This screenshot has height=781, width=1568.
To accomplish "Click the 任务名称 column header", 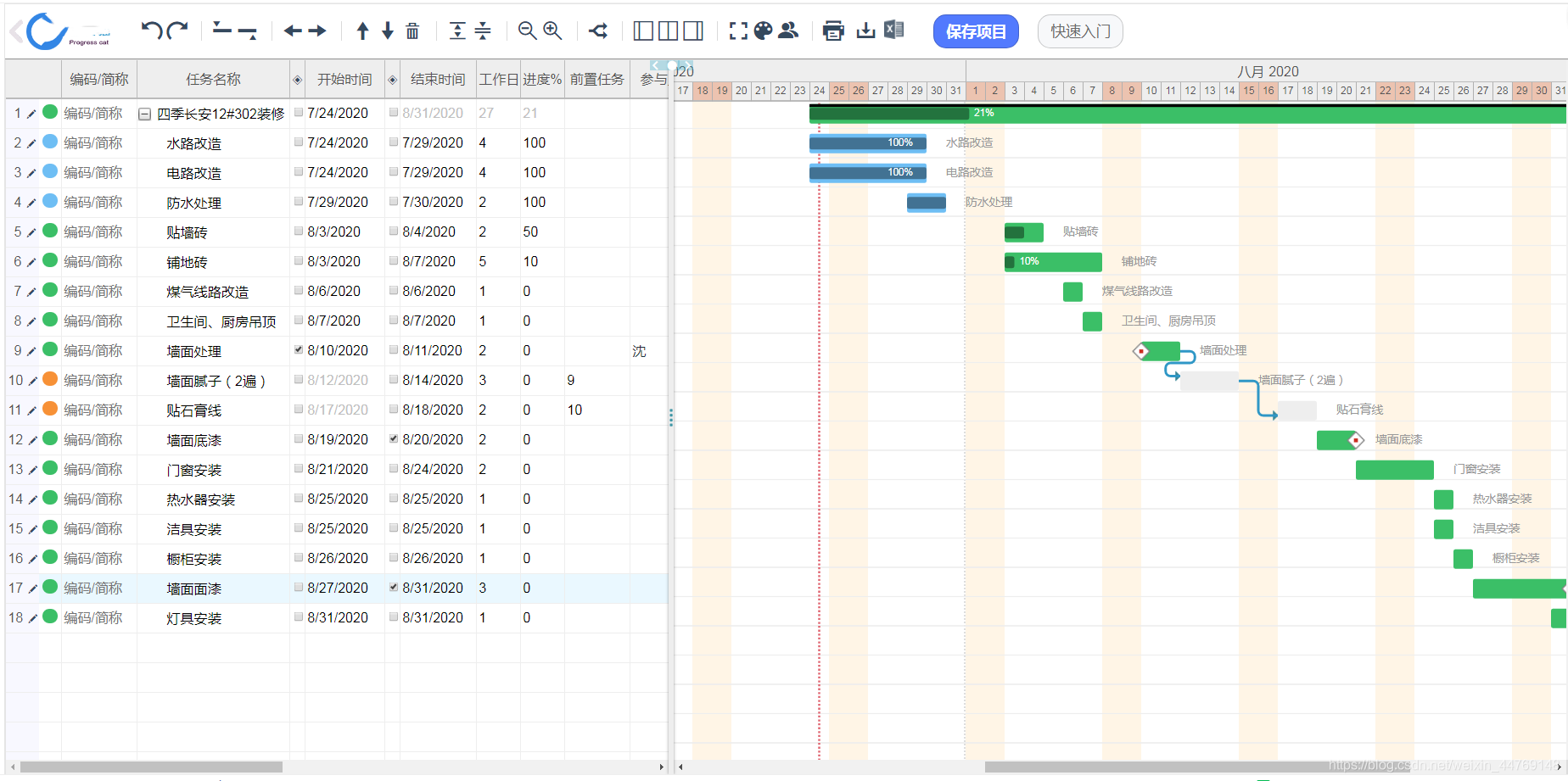I will coord(213,79).
